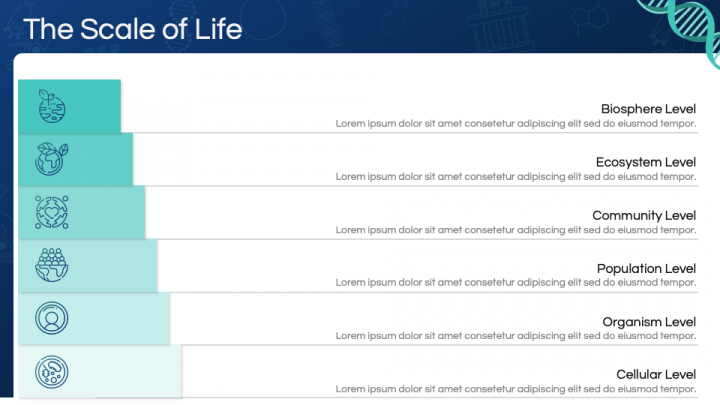
Task: Click the Organism person circle icon
Action: coord(52,318)
